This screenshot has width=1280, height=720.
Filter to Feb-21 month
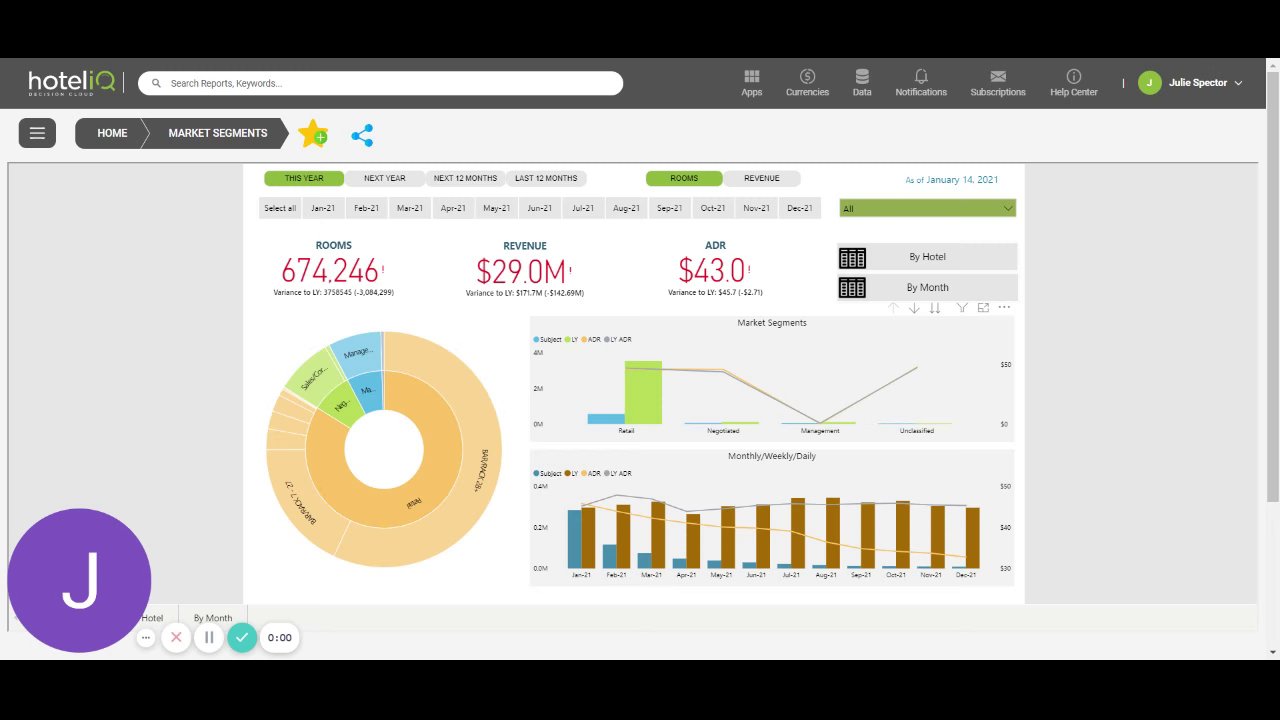pos(367,208)
